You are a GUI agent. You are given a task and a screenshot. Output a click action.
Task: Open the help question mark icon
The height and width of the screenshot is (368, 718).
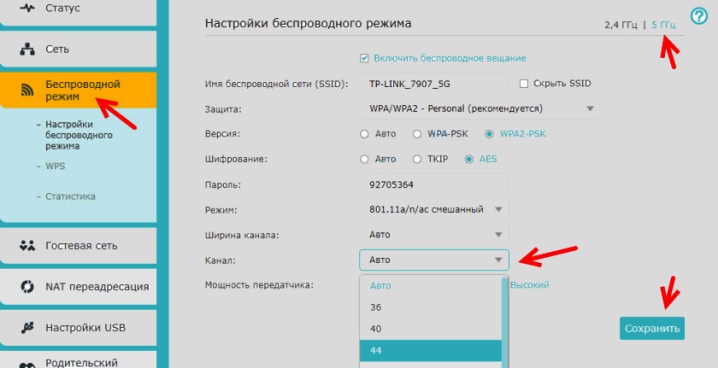click(699, 16)
